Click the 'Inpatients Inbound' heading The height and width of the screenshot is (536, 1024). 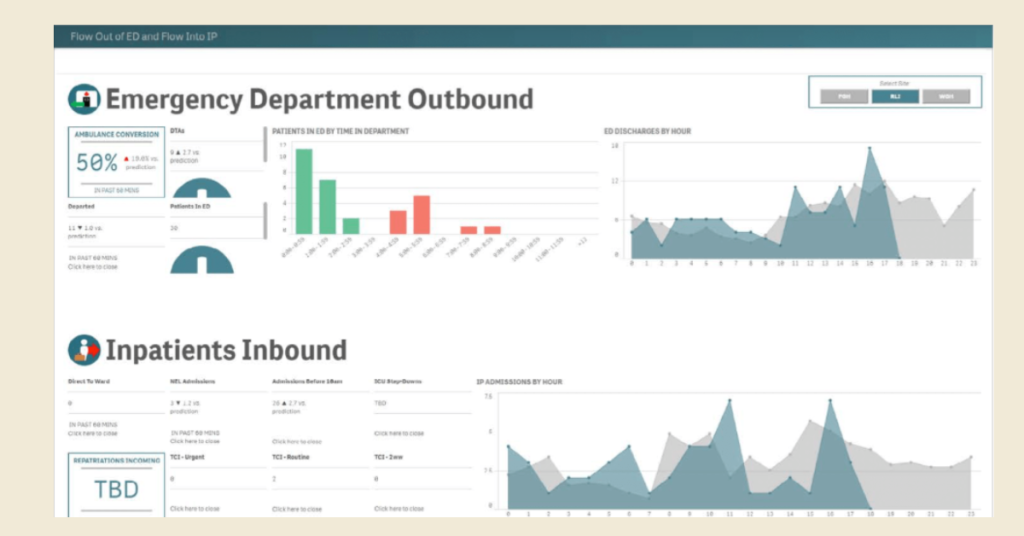point(226,351)
